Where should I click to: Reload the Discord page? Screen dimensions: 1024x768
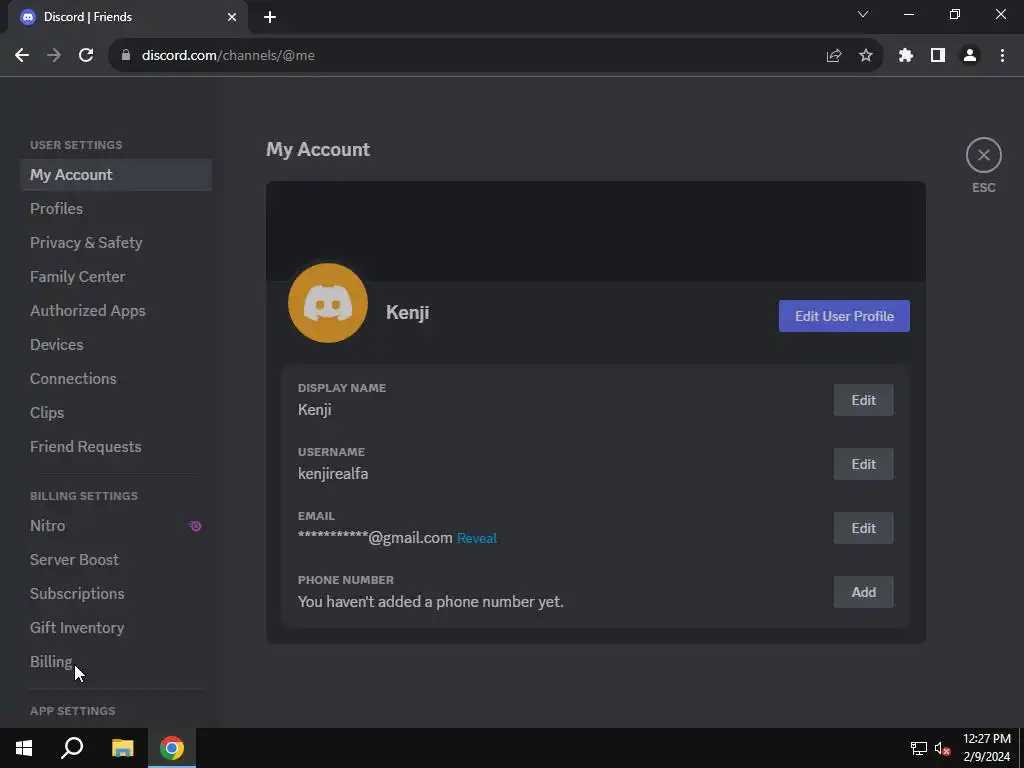(86, 56)
